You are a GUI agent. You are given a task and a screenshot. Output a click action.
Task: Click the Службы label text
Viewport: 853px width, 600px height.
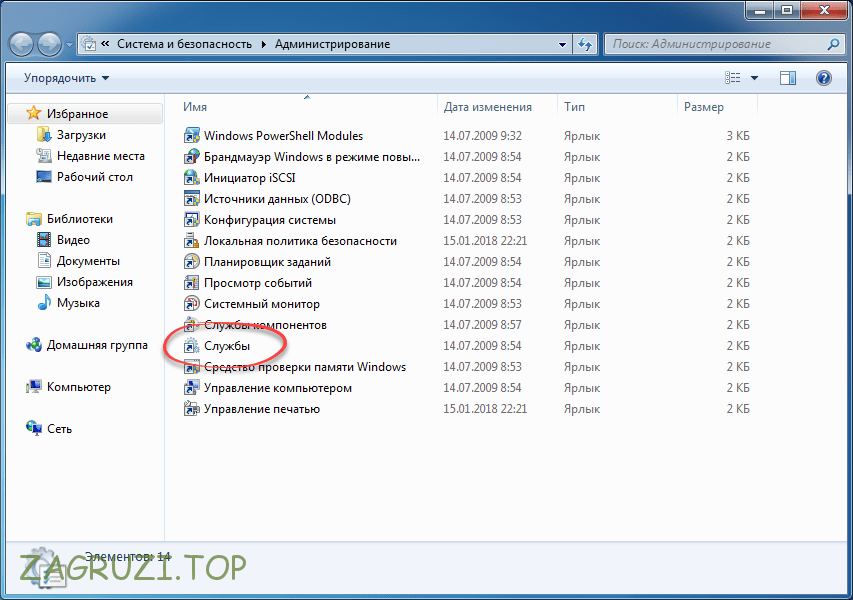(227, 346)
